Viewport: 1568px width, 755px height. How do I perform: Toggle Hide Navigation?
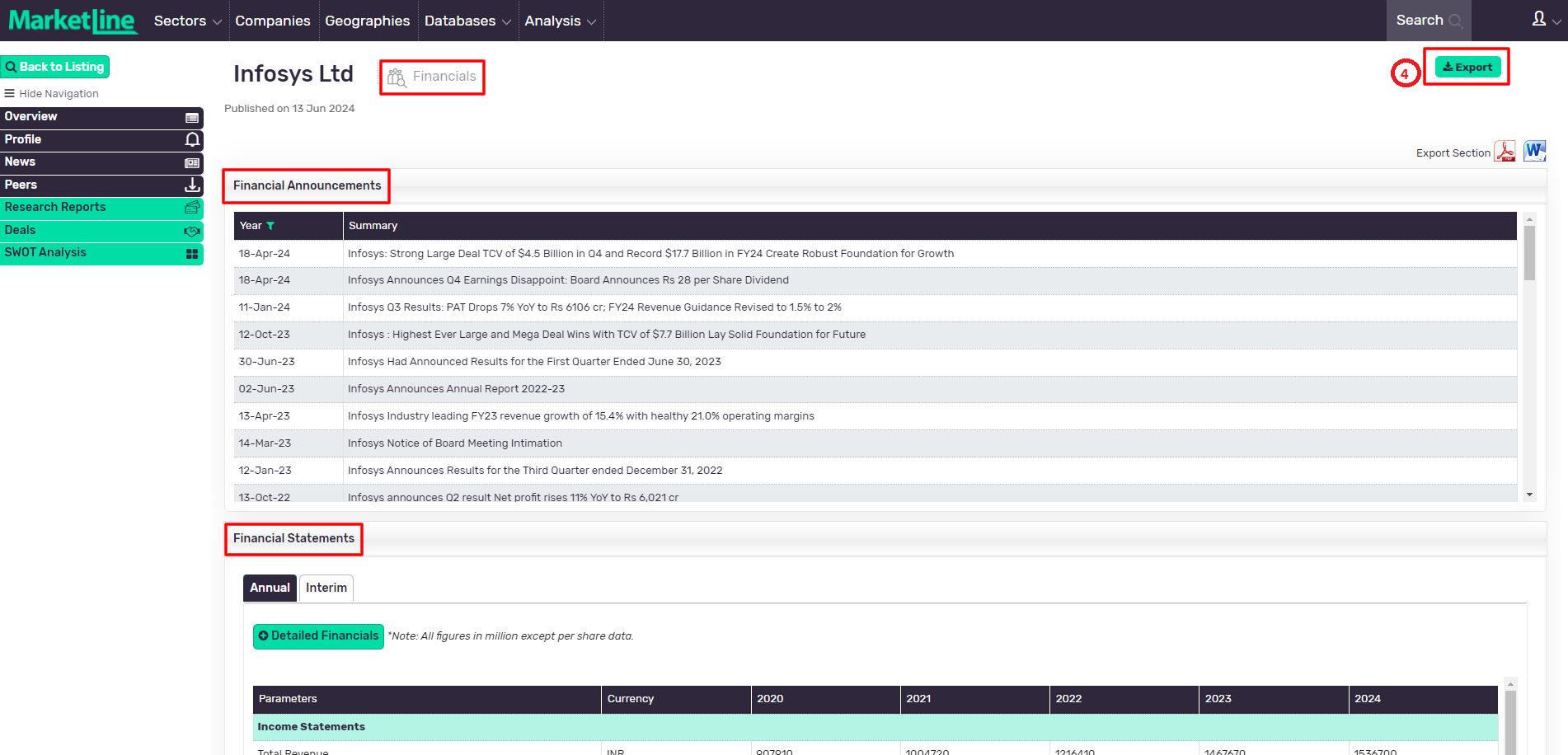52,93
